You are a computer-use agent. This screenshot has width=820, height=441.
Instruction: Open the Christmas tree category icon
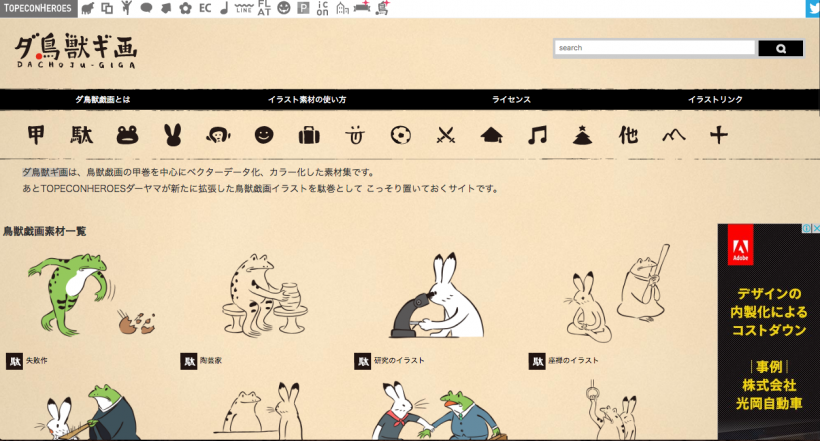click(x=583, y=134)
